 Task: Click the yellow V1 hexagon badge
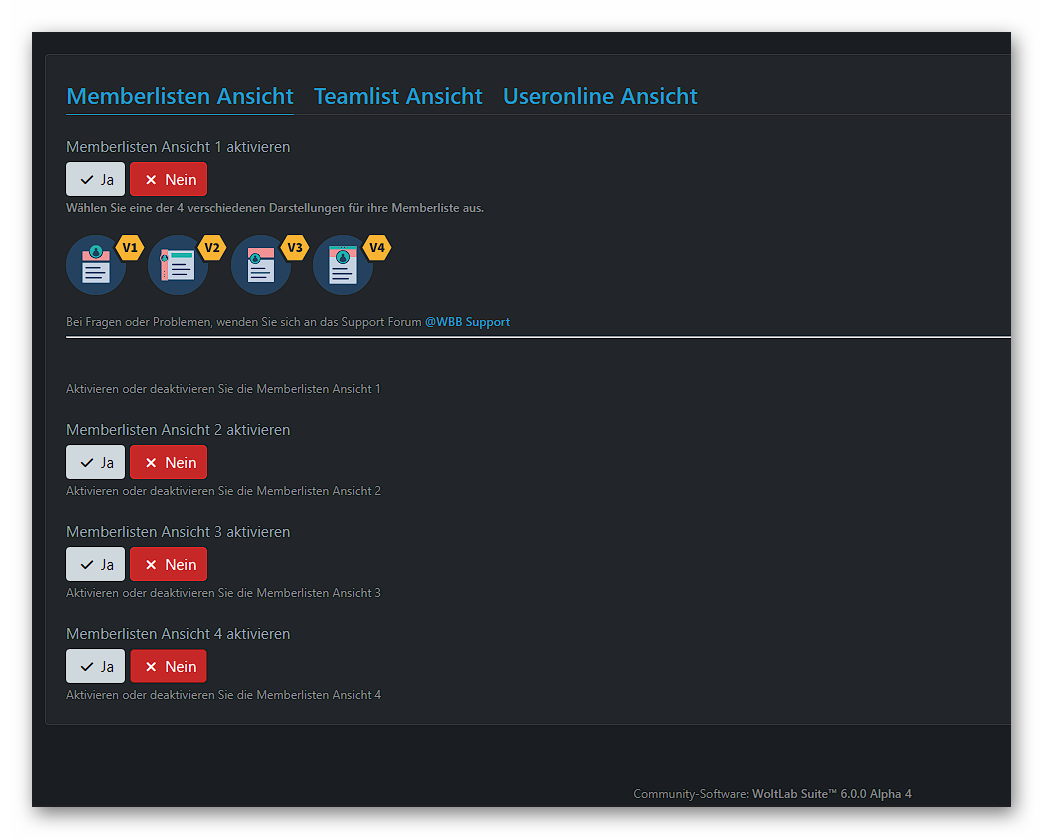point(131,247)
